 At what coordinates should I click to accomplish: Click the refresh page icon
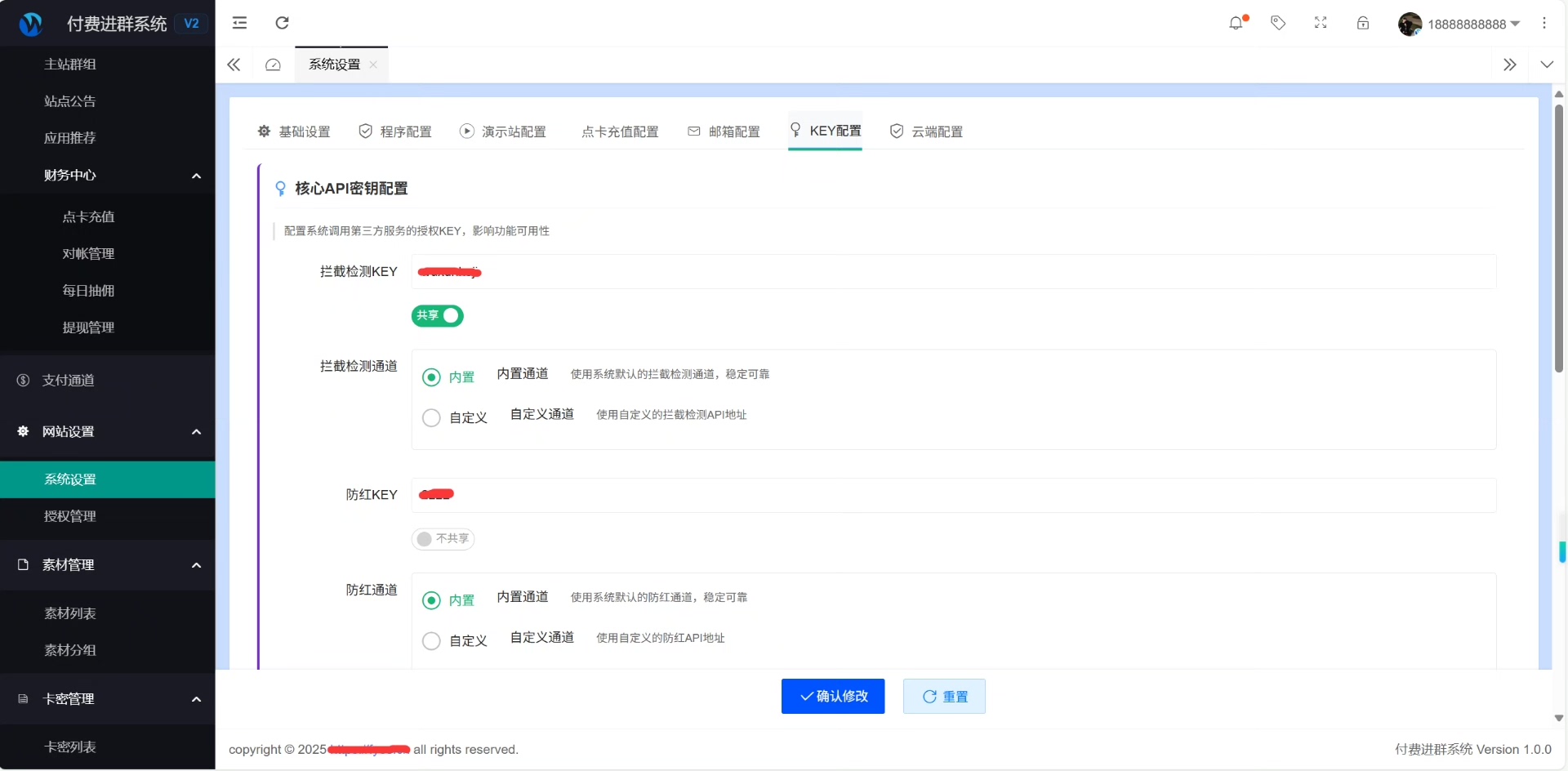pos(282,23)
